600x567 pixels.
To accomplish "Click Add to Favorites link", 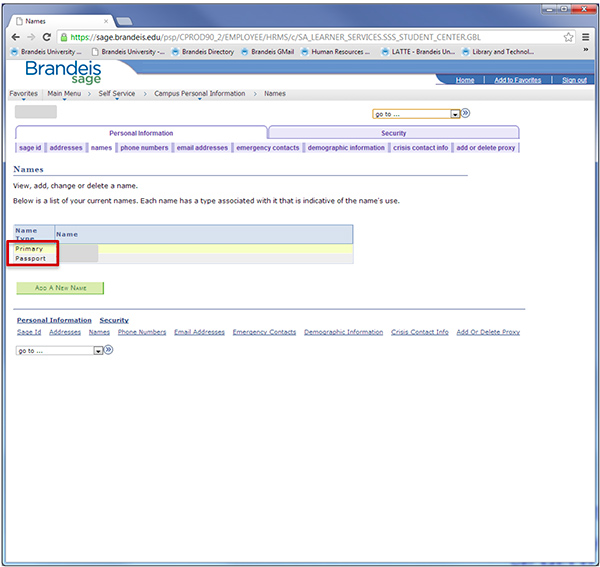I will point(517,80).
